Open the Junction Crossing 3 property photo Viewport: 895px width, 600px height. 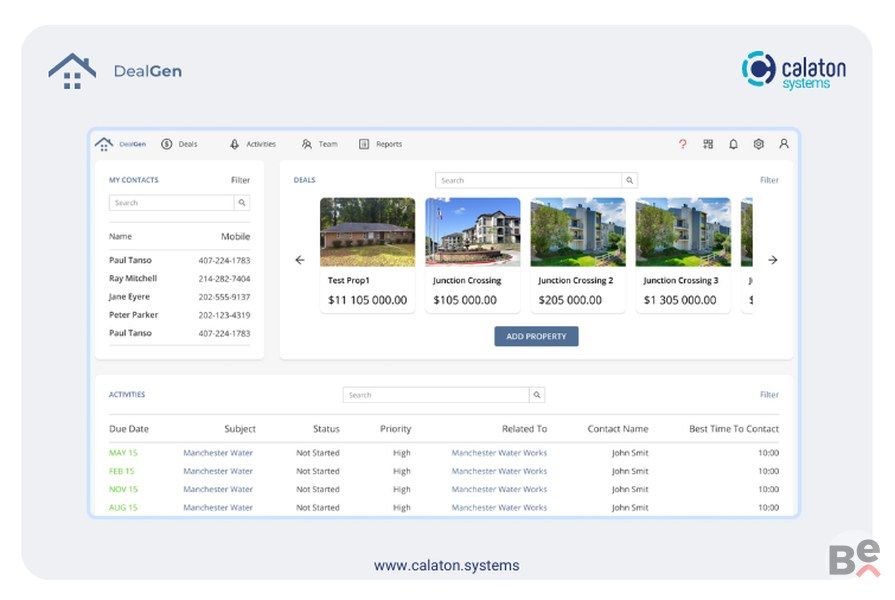coord(683,232)
